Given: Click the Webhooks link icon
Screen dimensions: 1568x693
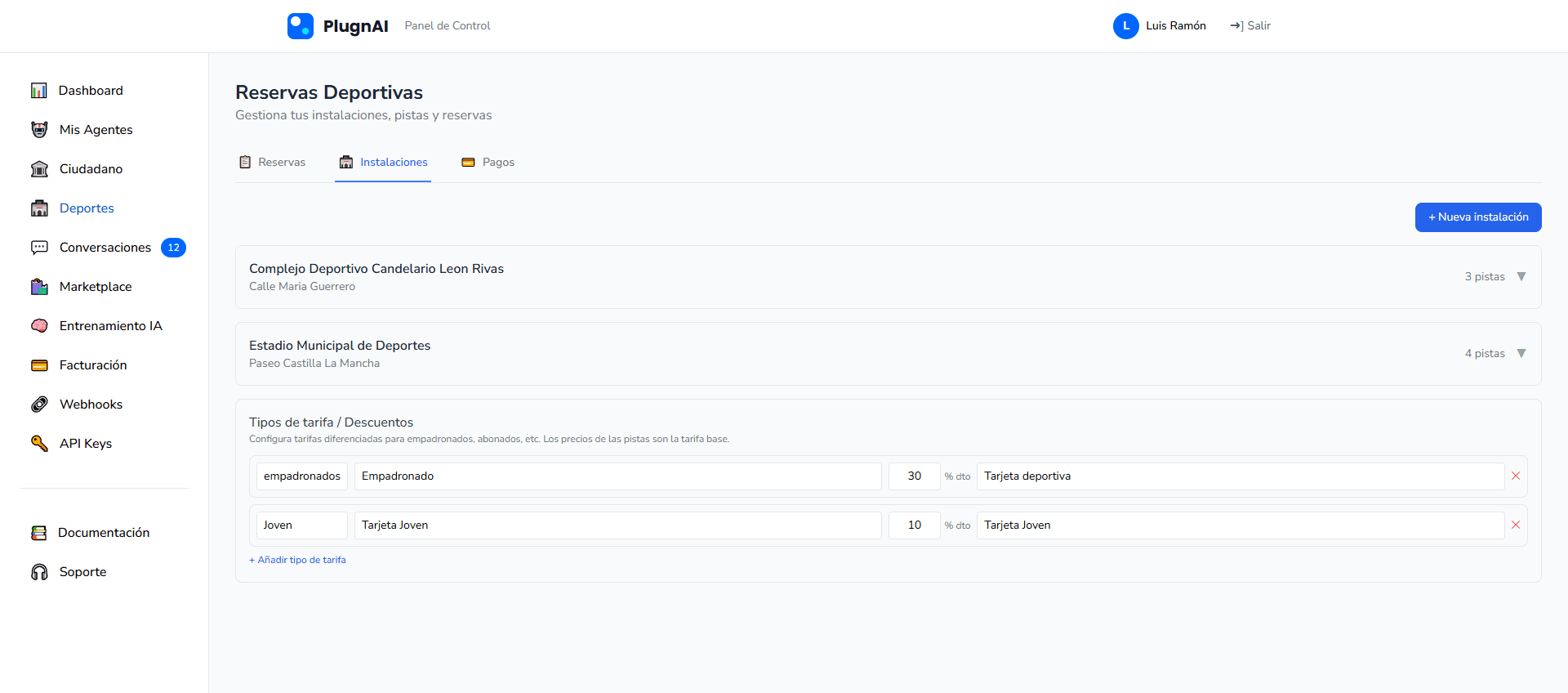Looking at the screenshot, I should (39, 405).
